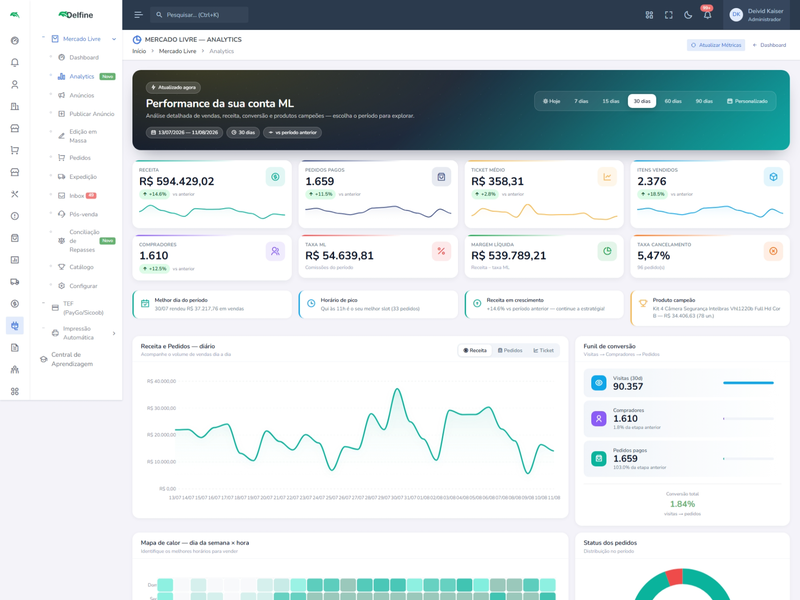Click the vs período anterior chip
This screenshot has height=600, width=800.
coord(292,132)
